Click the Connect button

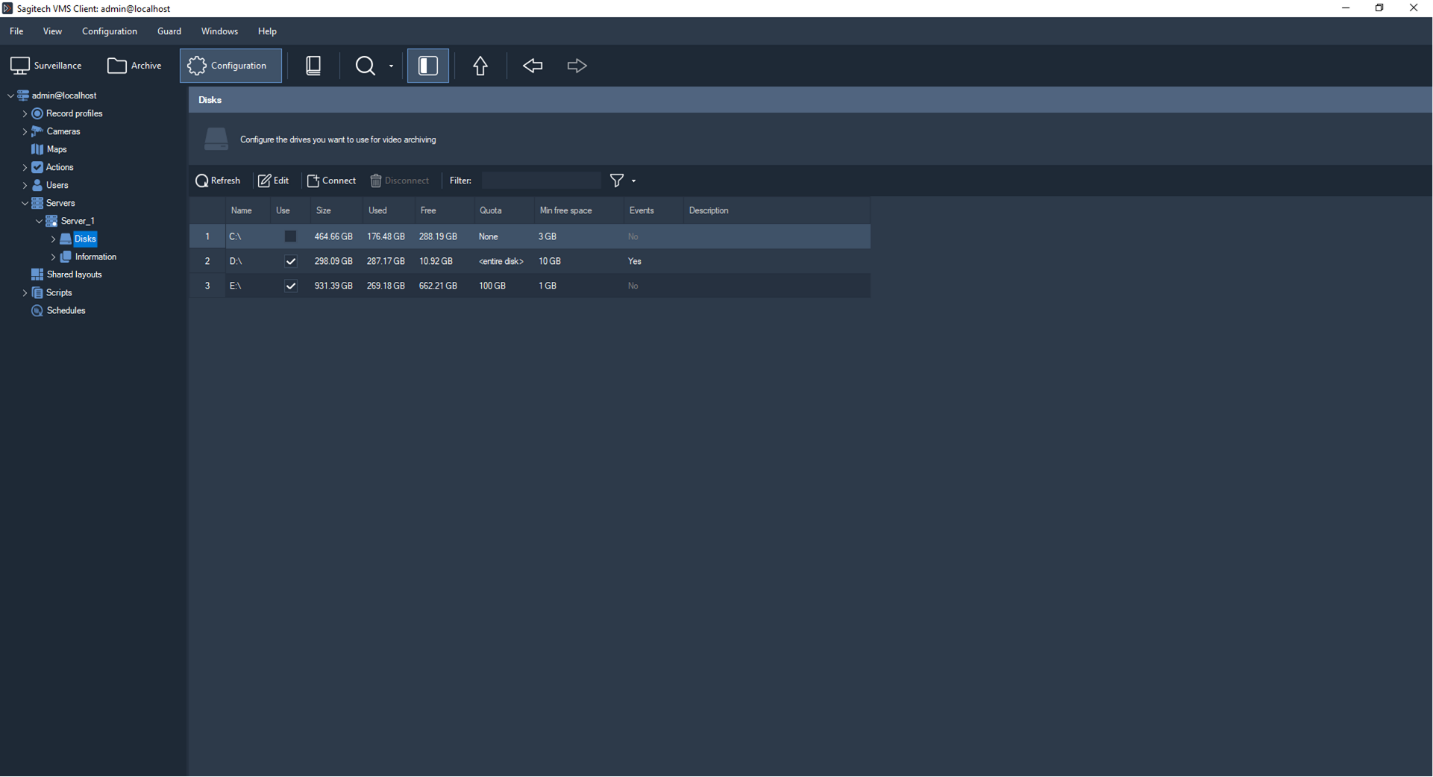tap(331, 181)
